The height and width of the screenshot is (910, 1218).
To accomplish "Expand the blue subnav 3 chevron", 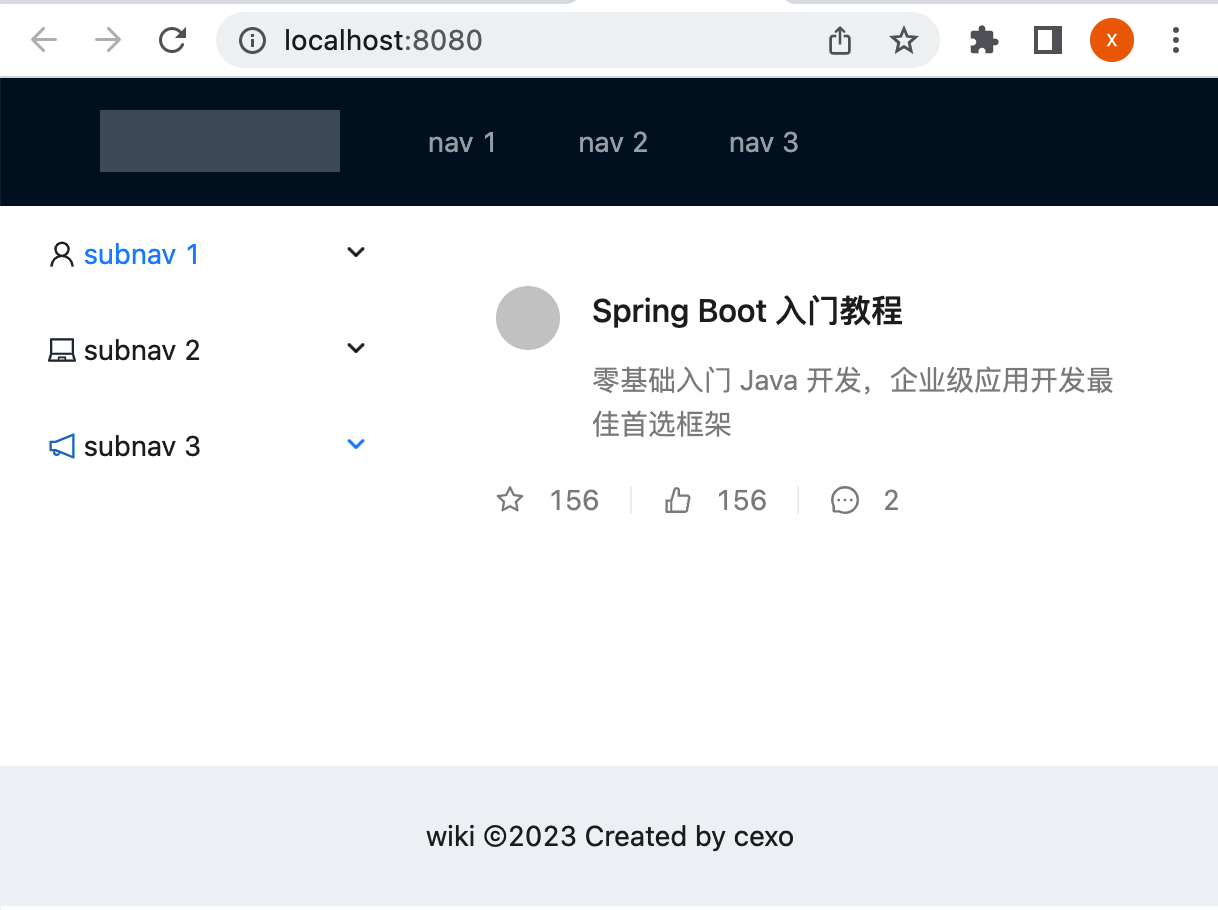I will tap(356, 444).
